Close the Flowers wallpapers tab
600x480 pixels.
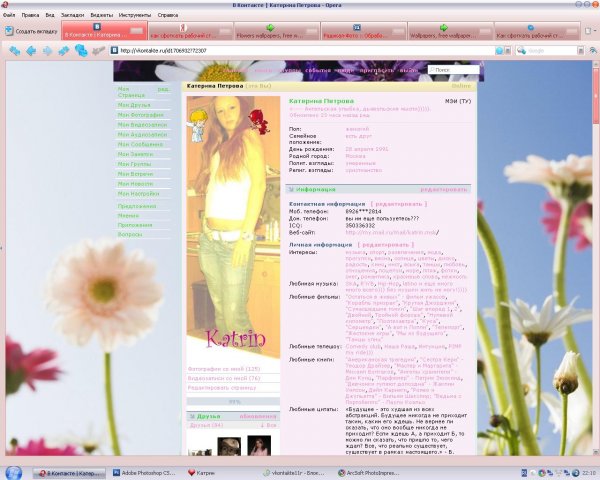click(x=311, y=31)
